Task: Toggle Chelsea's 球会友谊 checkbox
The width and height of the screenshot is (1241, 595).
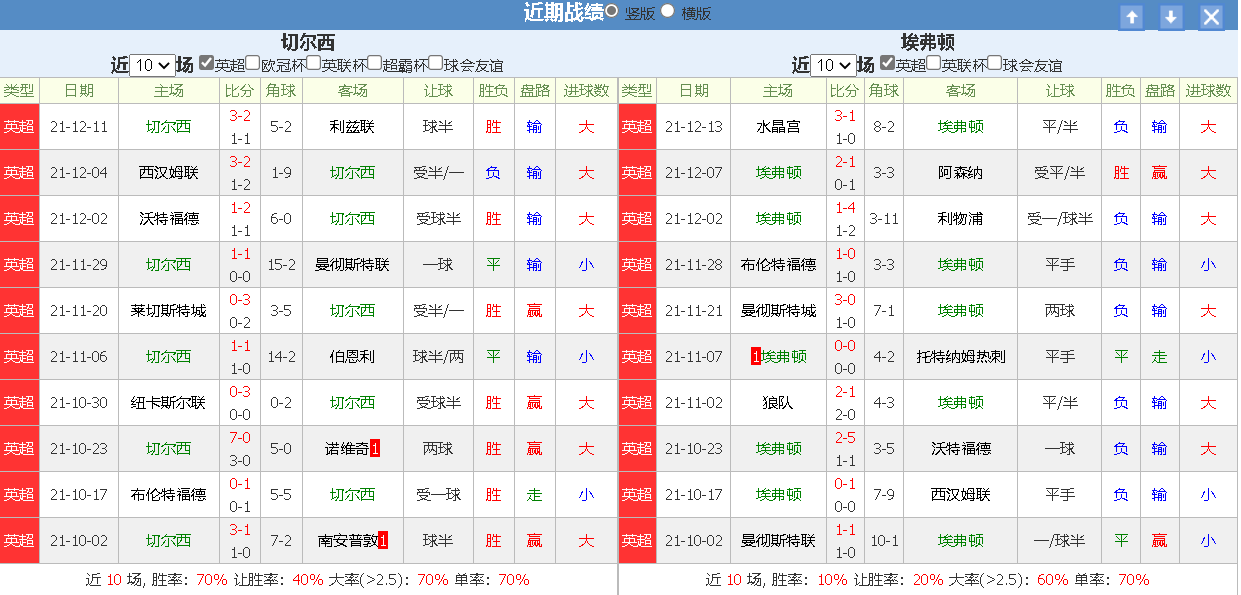Action: tap(436, 63)
